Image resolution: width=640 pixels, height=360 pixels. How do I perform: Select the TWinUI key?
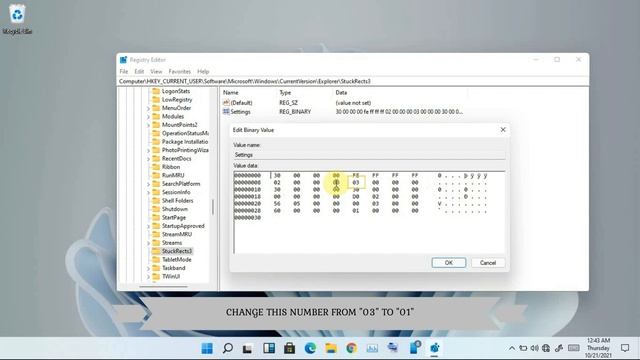(x=171, y=276)
